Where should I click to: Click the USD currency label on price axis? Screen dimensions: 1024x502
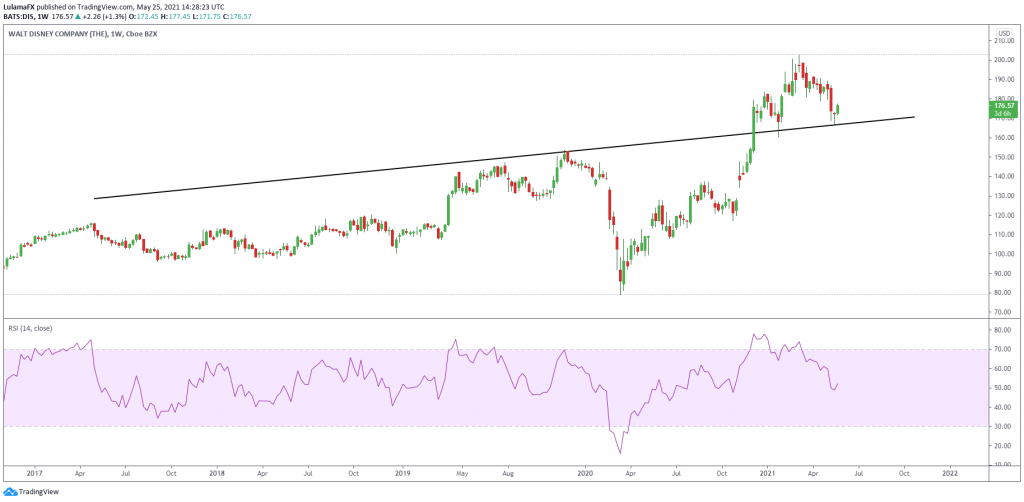click(1003, 33)
